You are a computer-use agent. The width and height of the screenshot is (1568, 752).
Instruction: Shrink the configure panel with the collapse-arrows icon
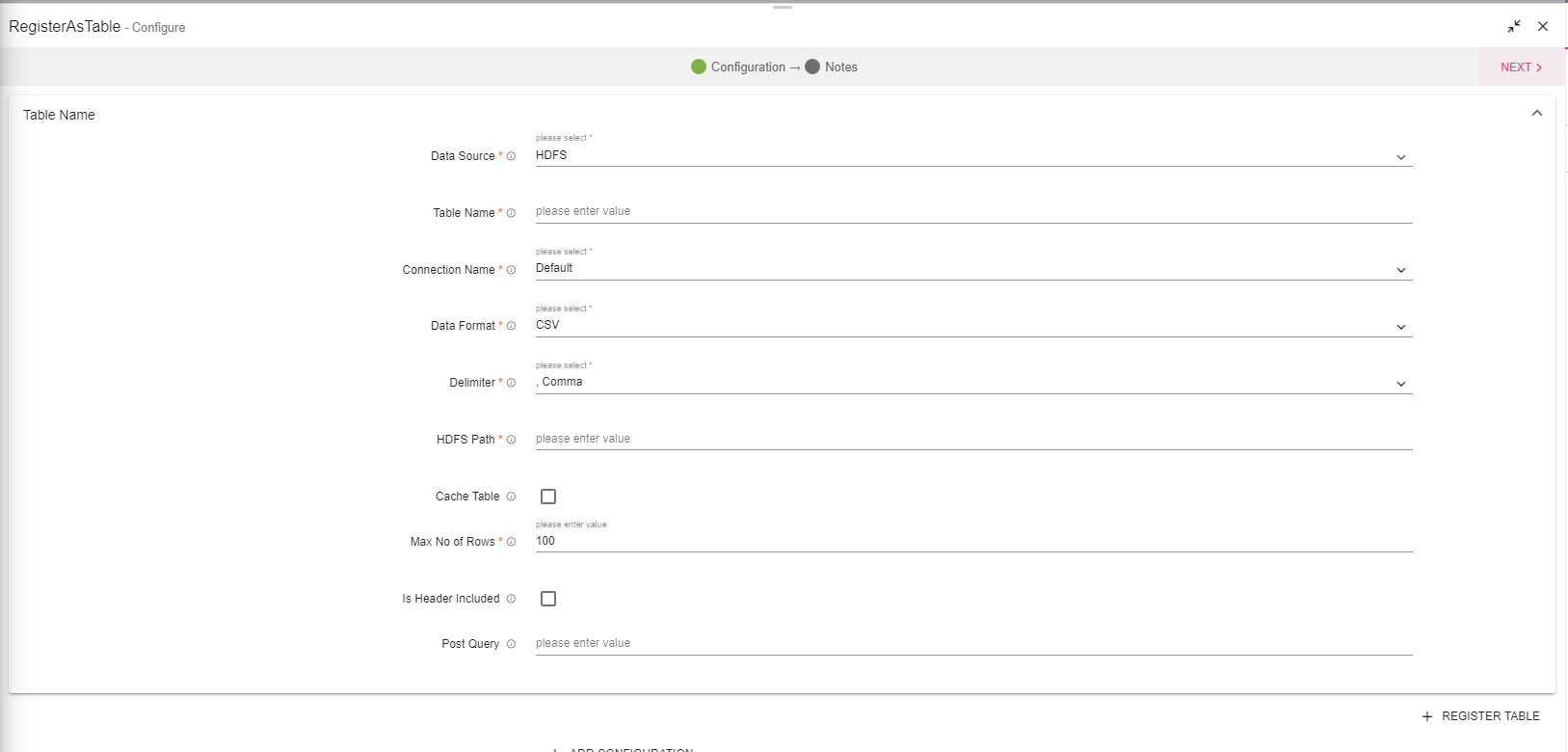coord(1514,27)
